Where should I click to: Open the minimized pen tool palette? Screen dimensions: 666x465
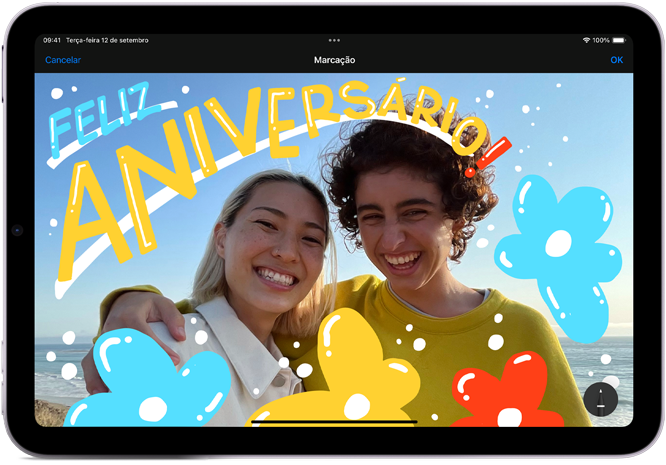coord(600,400)
